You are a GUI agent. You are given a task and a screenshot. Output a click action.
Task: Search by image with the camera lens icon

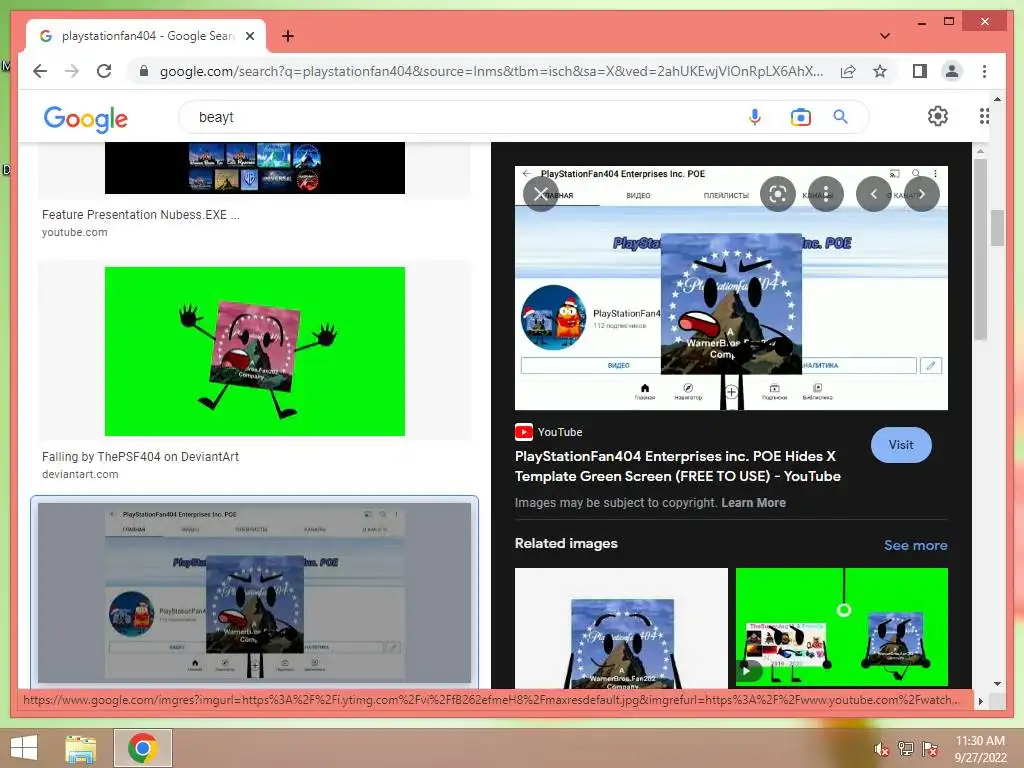(800, 117)
